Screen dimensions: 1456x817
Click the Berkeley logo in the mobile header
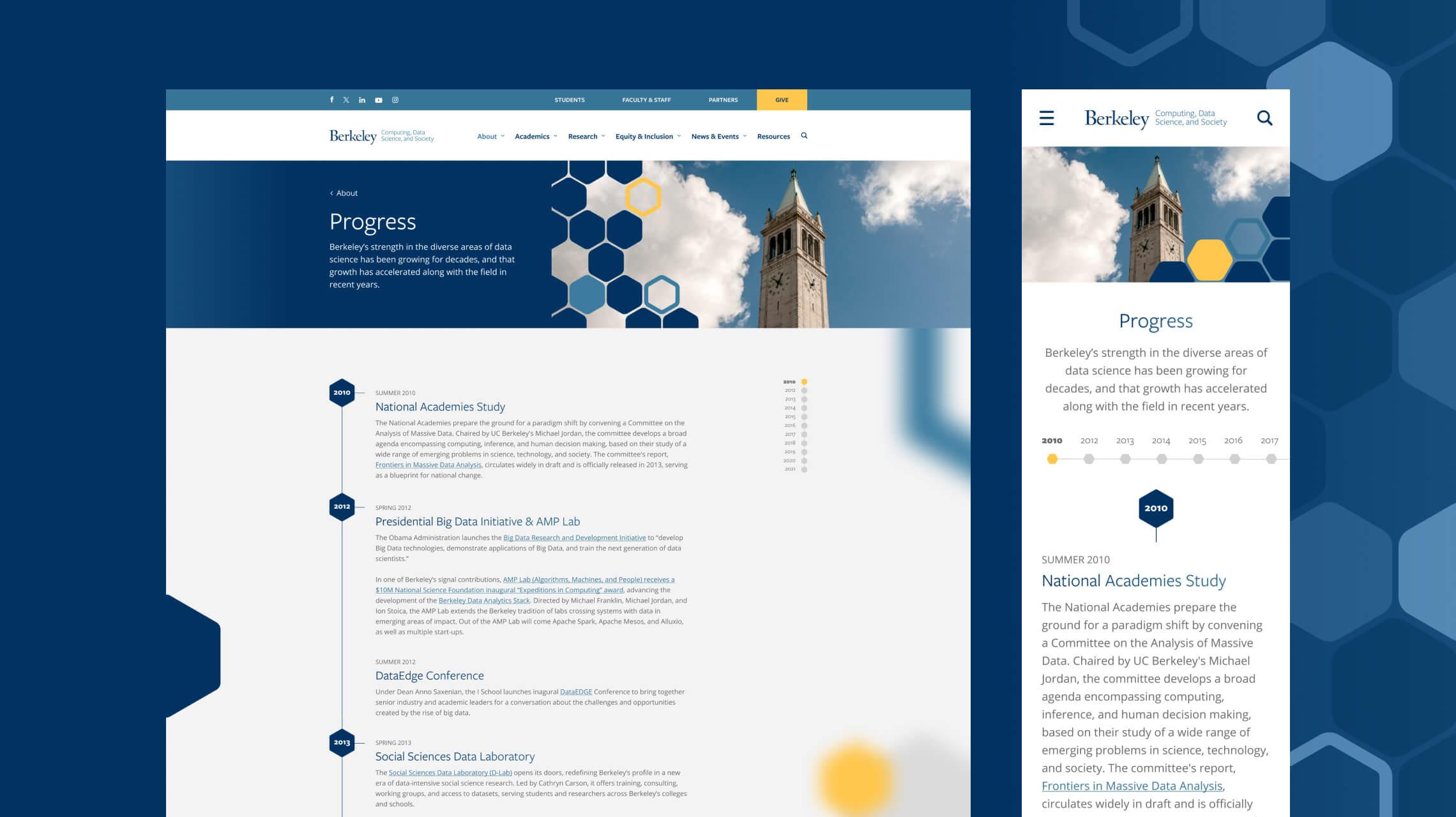(x=1155, y=119)
